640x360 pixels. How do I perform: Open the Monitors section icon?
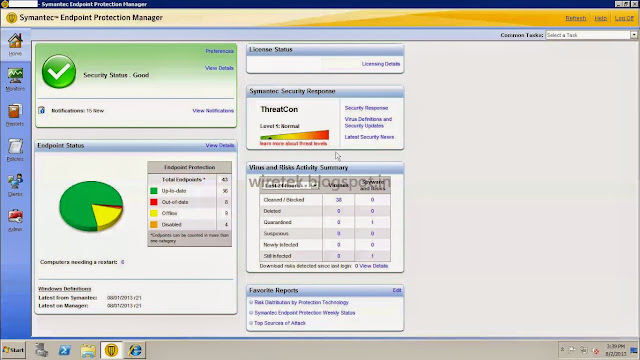pyautogui.click(x=15, y=76)
